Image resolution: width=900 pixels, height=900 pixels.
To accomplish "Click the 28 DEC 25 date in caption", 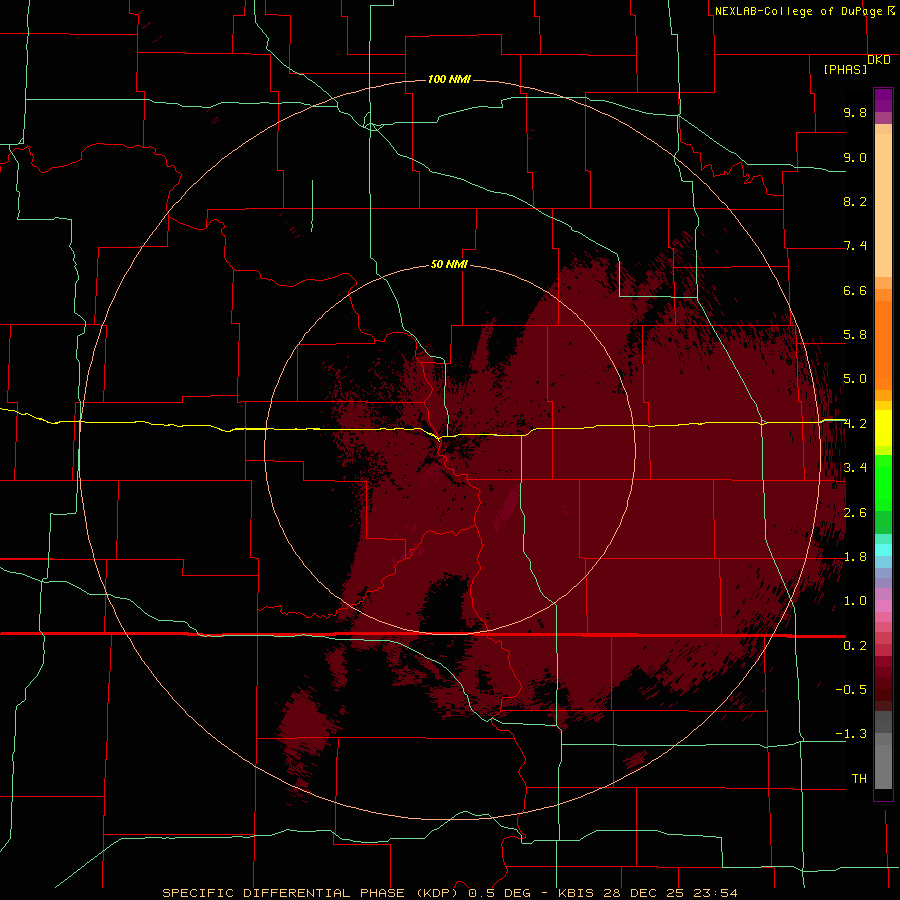I will coord(643,893).
